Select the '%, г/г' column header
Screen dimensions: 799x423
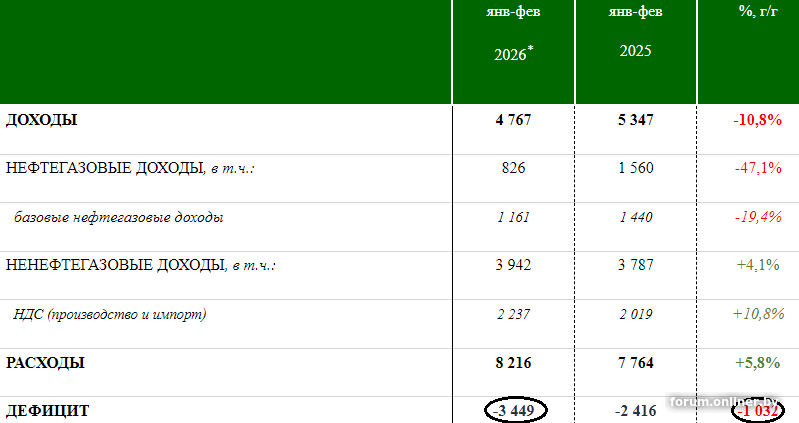pyautogui.click(x=756, y=11)
